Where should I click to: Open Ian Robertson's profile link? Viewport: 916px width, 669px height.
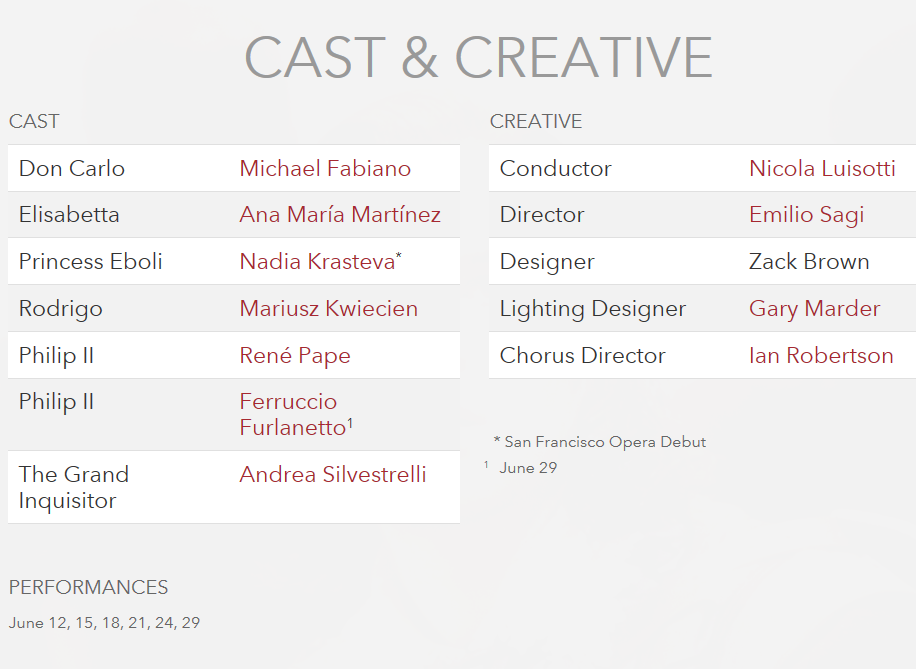(x=821, y=355)
